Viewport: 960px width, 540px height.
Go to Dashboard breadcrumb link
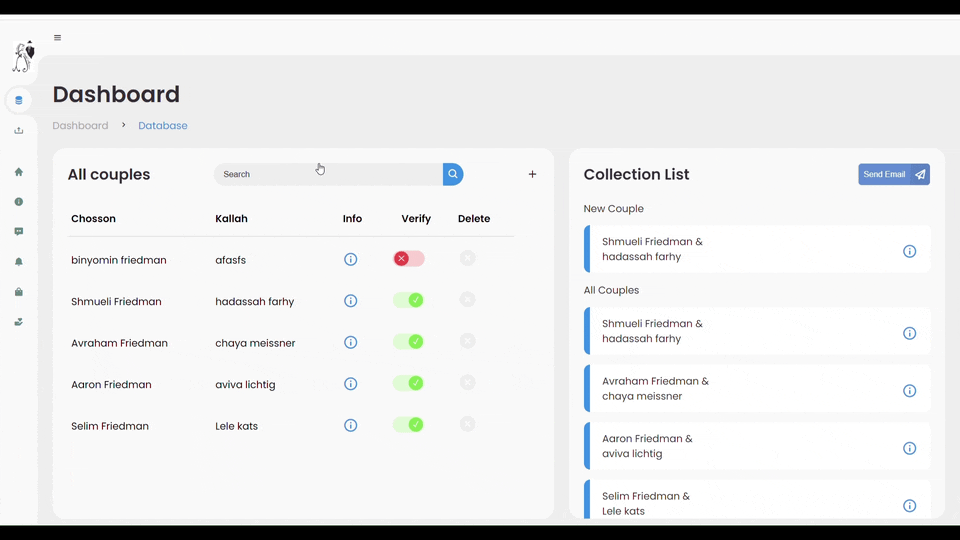click(x=80, y=126)
